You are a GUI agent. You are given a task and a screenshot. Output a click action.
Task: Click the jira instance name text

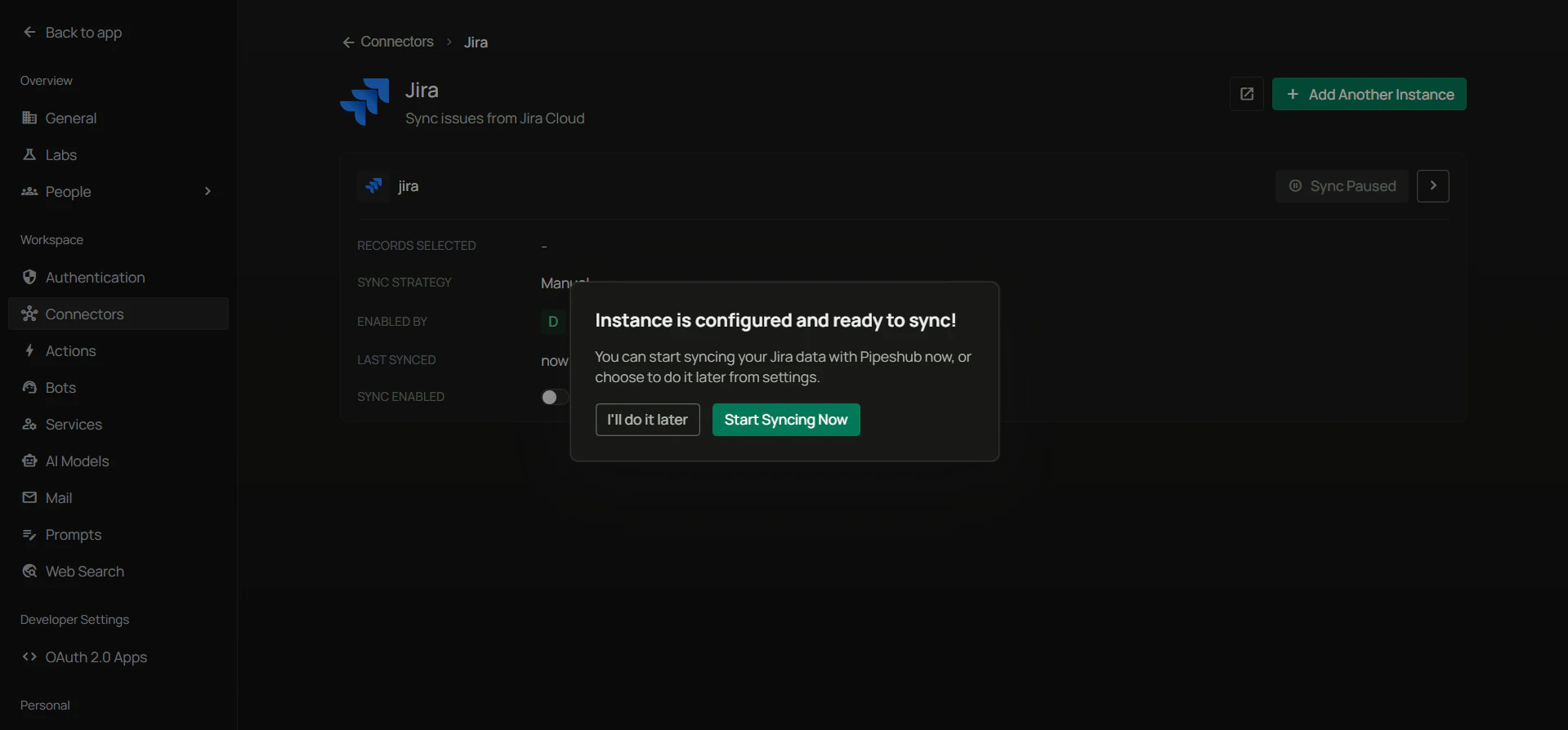click(x=408, y=186)
